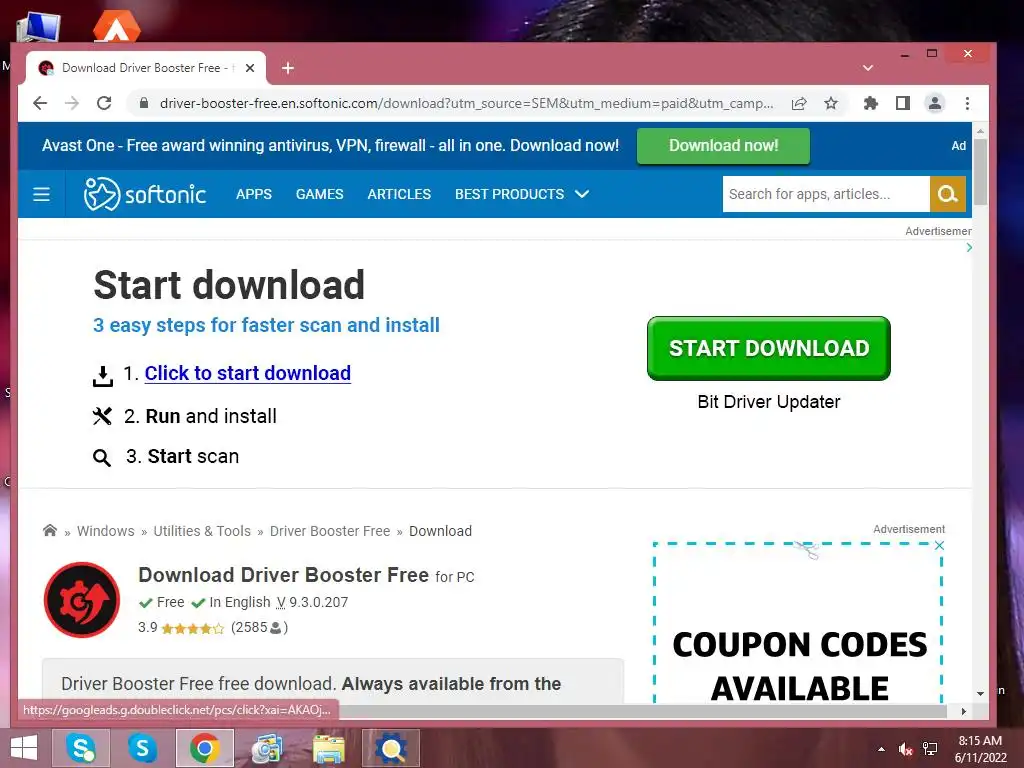Open the Chrome profile avatar
Viewport: 1024px width, 768px height.
pyautogui.click(x=935, y=103)
